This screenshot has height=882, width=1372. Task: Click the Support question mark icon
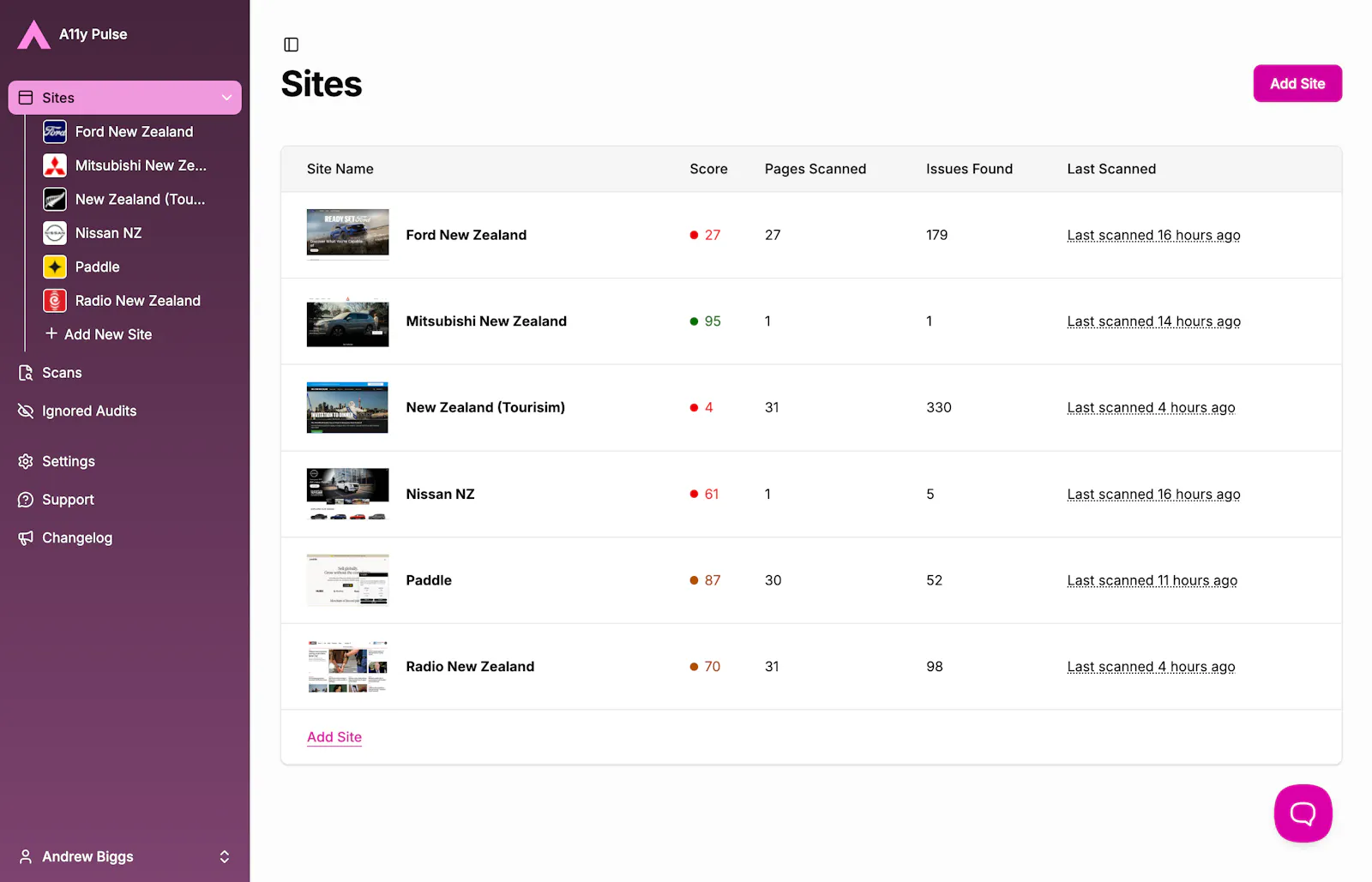tap(26, 500)
